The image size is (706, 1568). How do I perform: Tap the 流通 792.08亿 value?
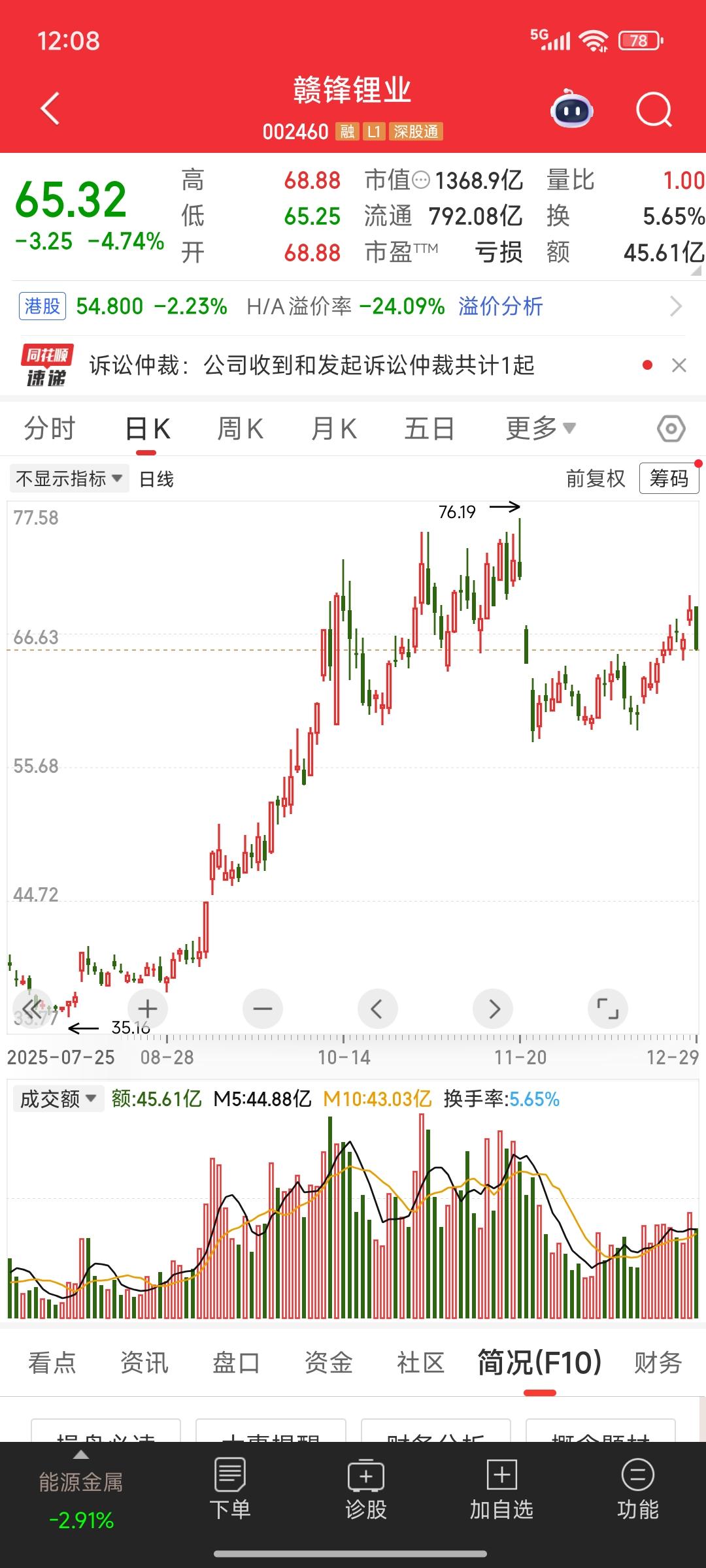click(475, 216)
